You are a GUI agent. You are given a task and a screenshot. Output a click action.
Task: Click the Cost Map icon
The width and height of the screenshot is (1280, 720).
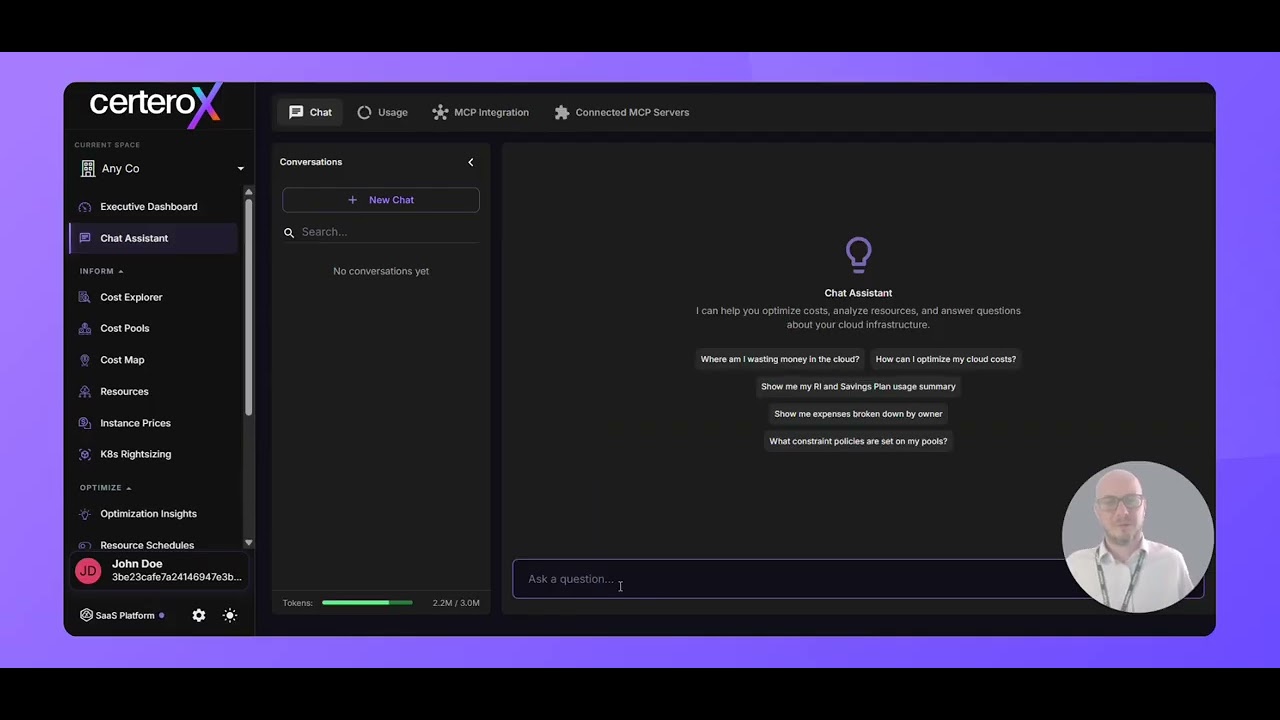(x=85, y=360)
